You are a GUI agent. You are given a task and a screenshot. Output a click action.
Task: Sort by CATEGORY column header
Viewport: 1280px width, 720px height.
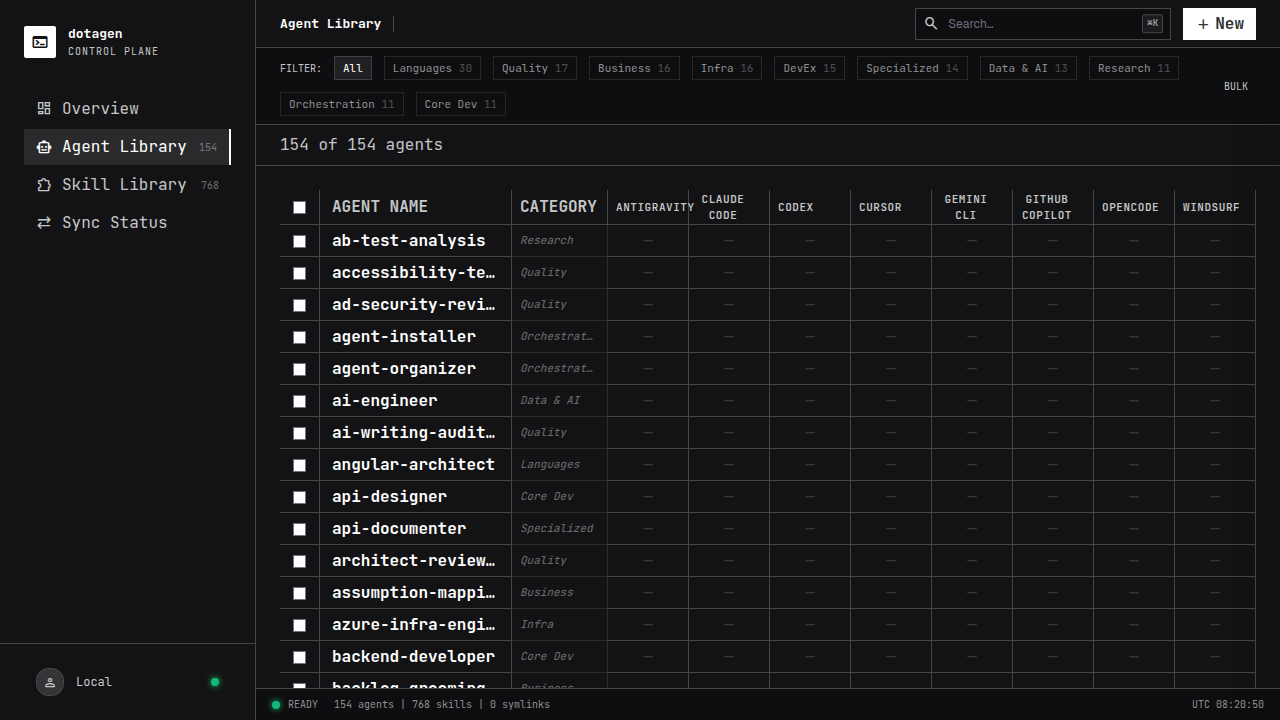(x=558, y=207)
